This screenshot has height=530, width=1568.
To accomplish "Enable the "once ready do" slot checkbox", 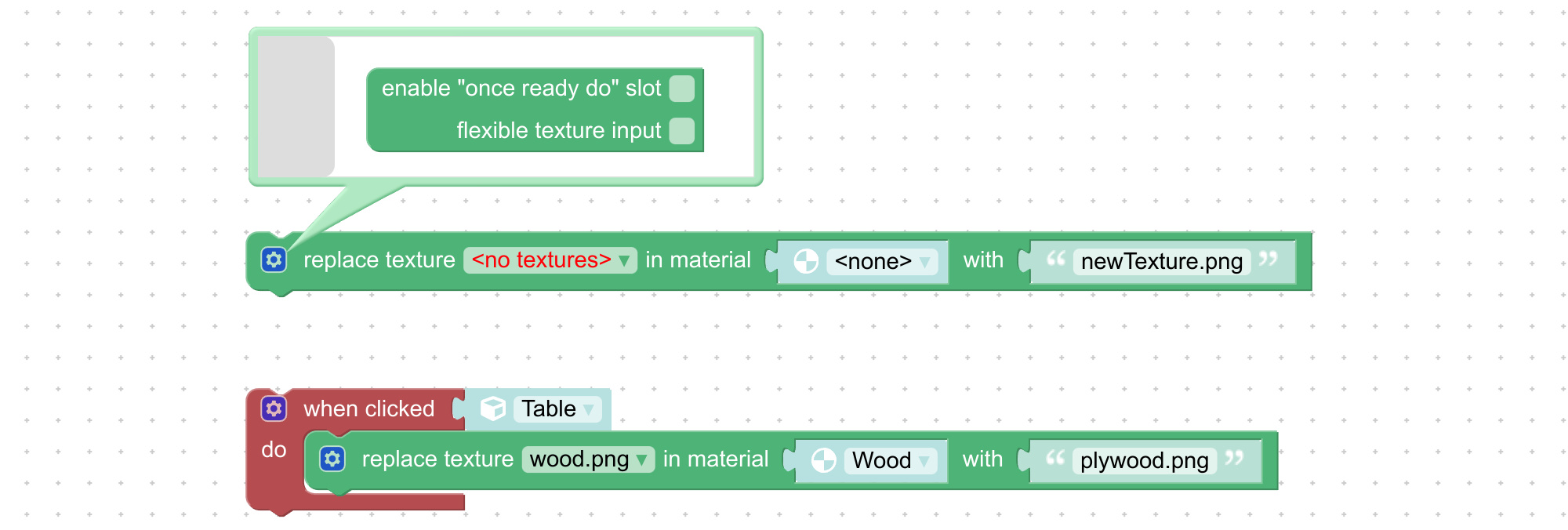I will coord(682,89).
